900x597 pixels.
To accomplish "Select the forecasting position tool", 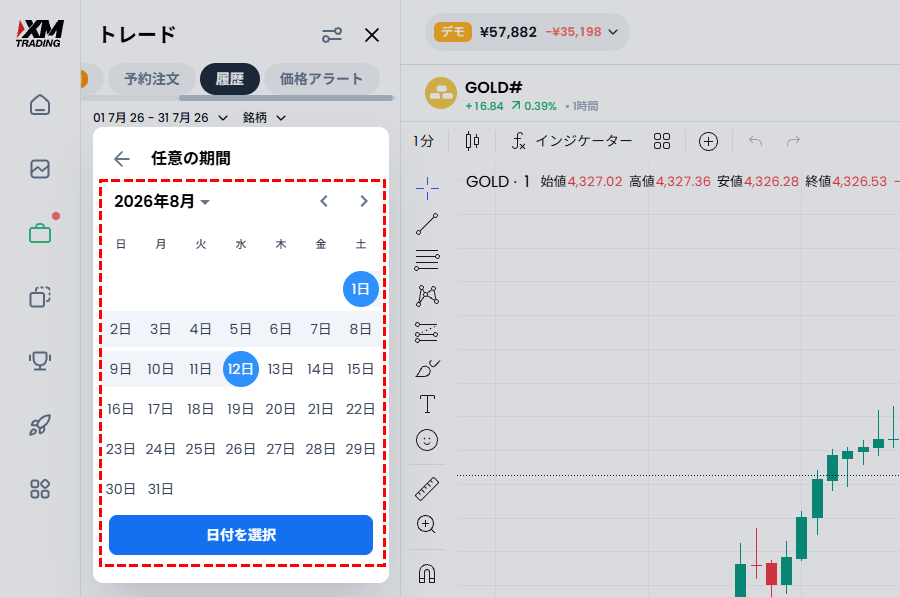I will click(427, 332).
